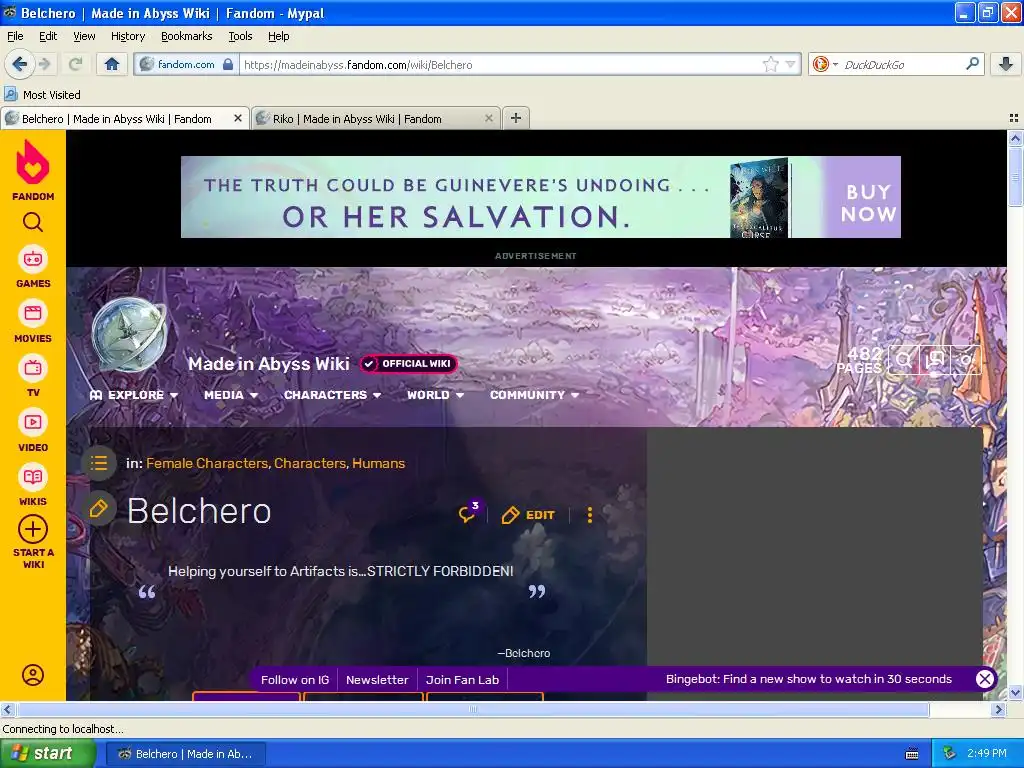1024x768 pixels.
Task: Open URL bar history dropdown arrow
Action: (791, 65)
